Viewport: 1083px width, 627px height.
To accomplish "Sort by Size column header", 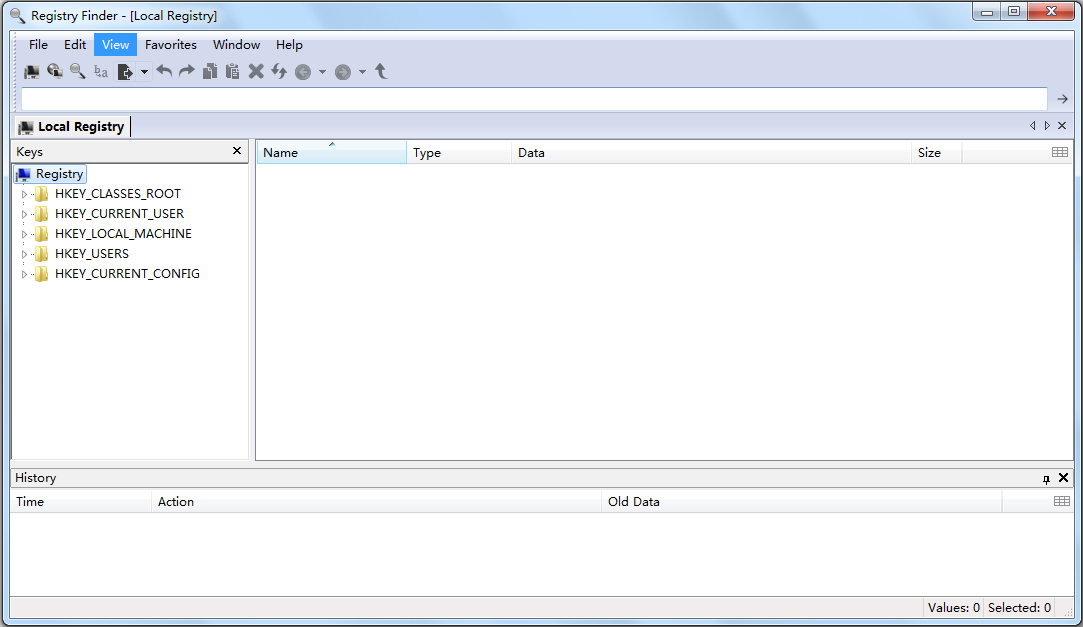I will pyautogui.click(x=936, y=153).
